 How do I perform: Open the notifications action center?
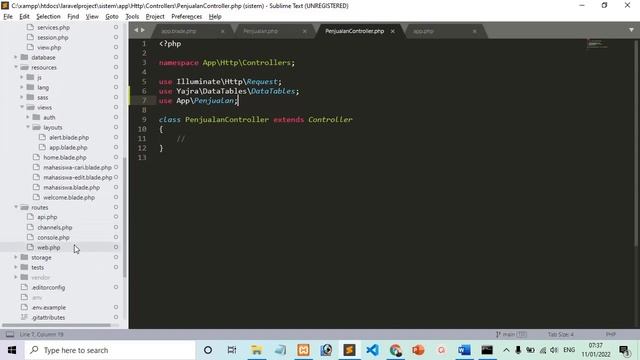point(624,350)
